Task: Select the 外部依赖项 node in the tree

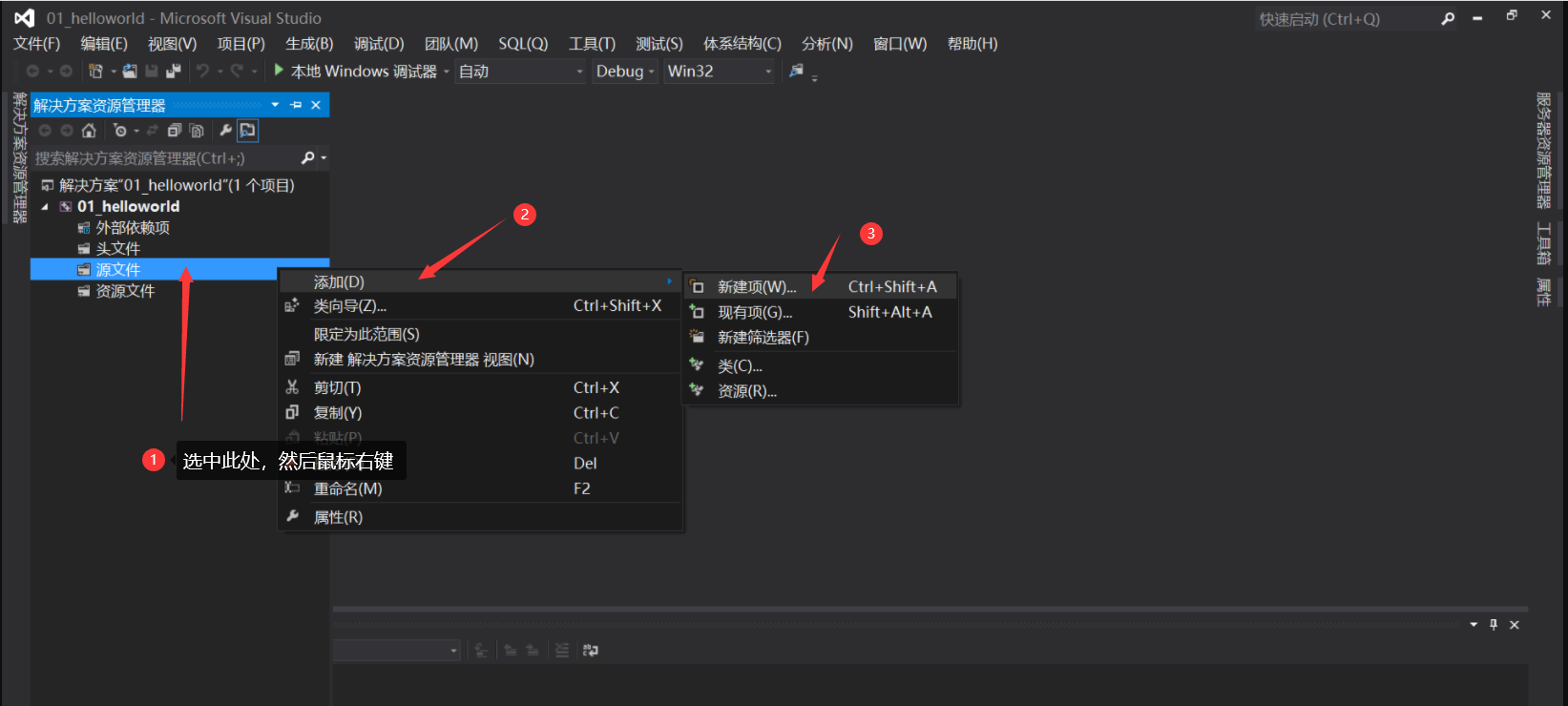Action: coord(133,228)
